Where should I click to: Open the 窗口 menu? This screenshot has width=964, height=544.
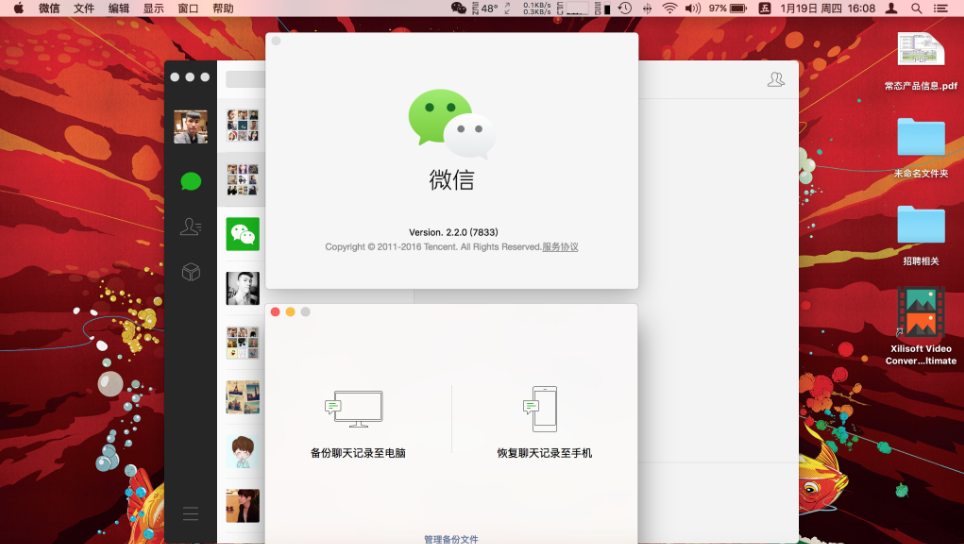coord(188,8)
